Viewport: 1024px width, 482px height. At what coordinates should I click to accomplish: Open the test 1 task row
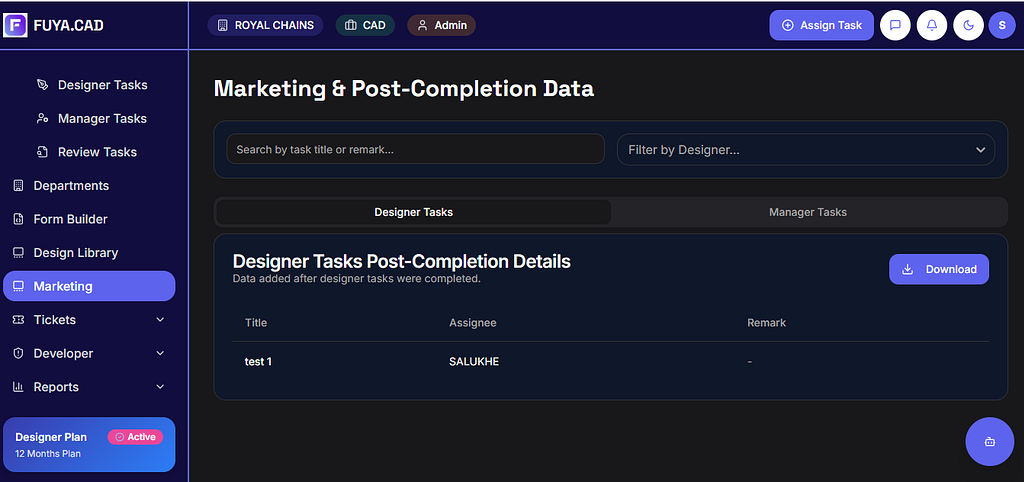coord(259,361)
